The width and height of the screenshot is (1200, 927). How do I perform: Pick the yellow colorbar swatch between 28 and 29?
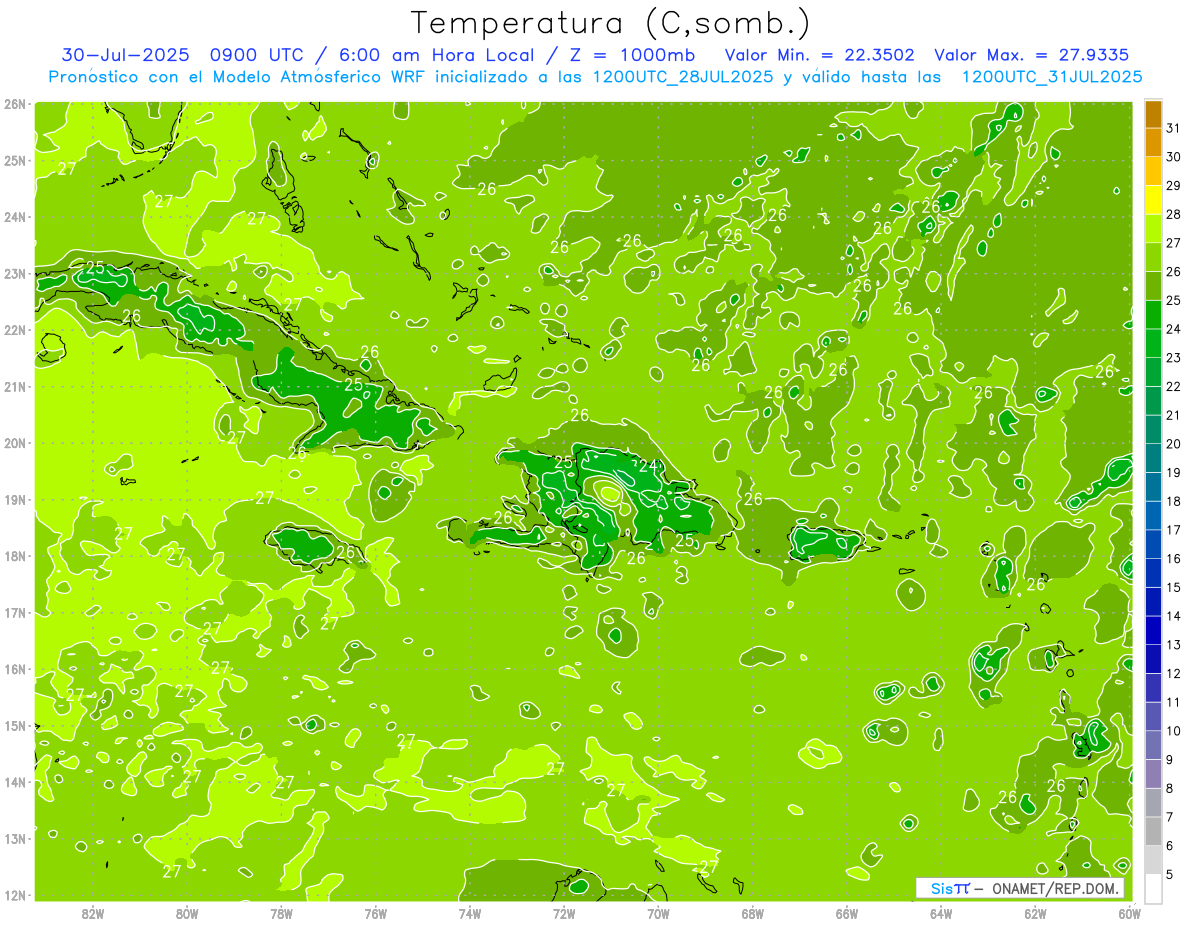1153,199
